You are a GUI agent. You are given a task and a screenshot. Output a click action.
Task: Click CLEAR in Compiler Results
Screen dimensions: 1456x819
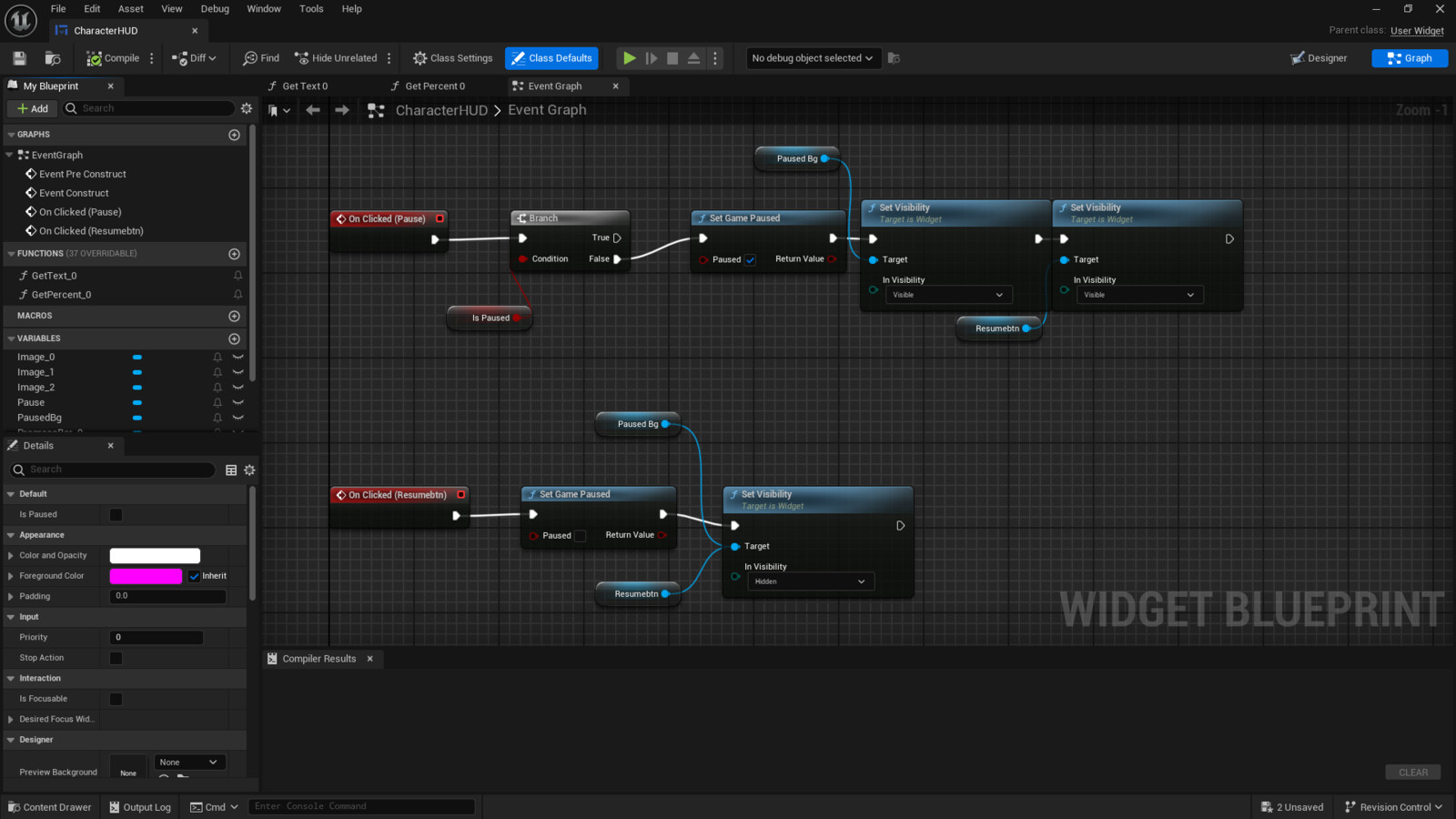click(1413, 773)
